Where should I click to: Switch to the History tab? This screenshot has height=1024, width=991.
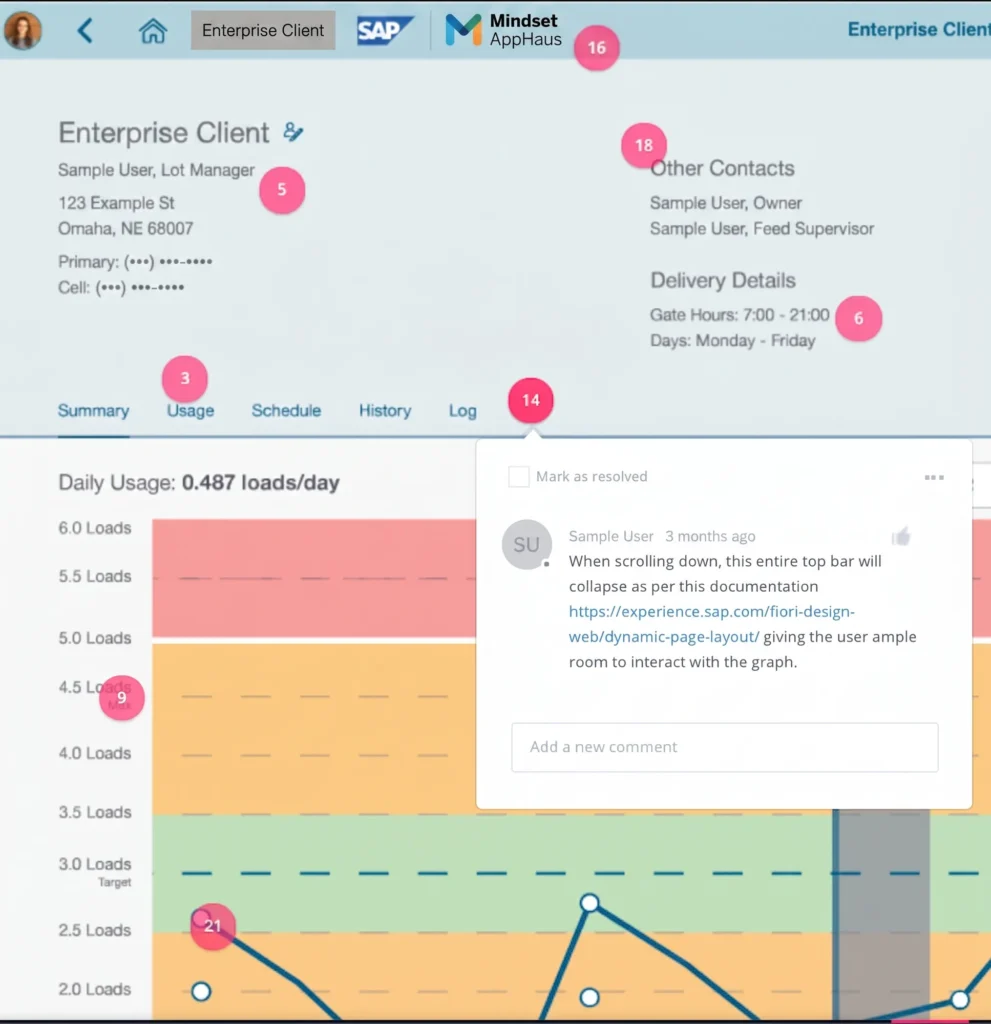point(385,411)
